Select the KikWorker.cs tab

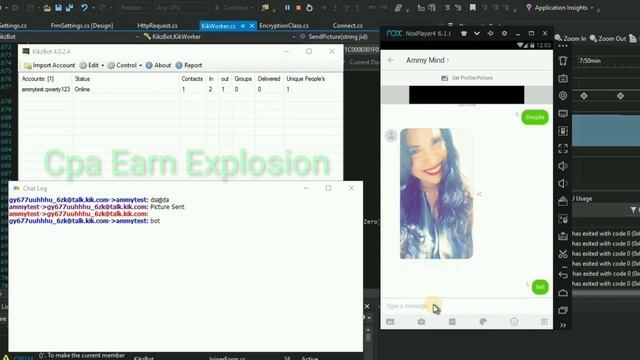218,26
